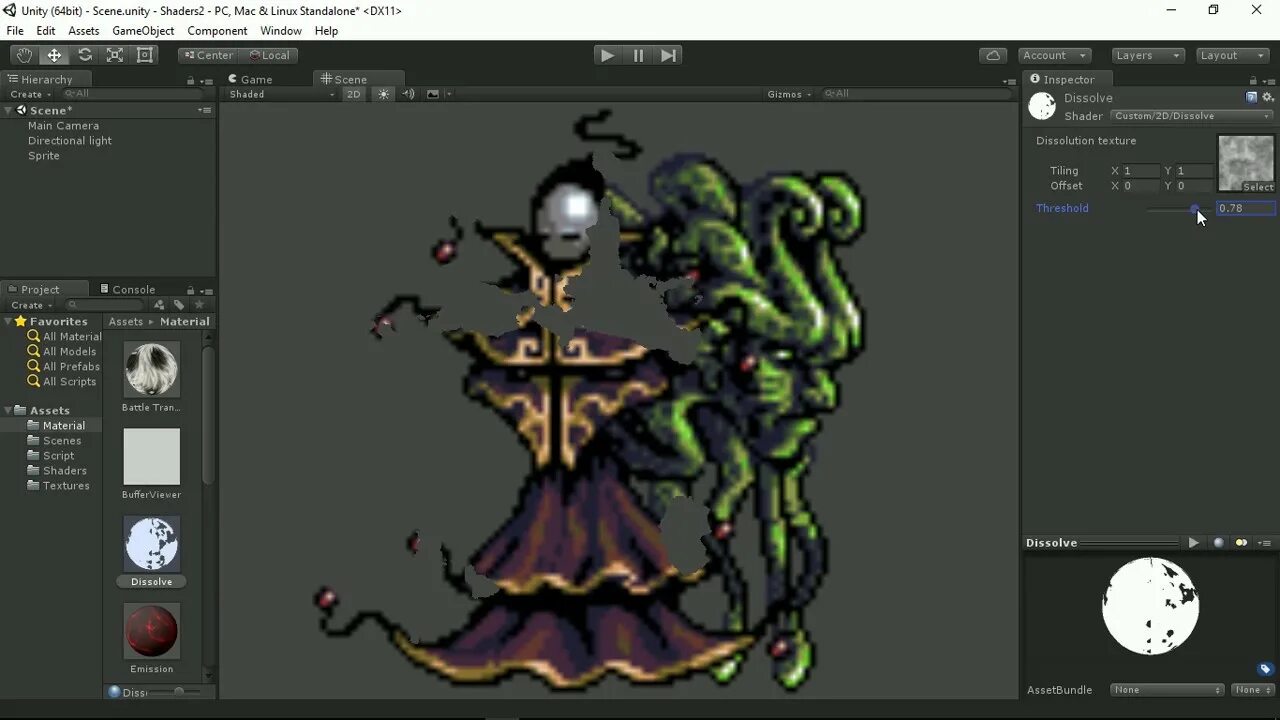Click search by type icon in Project
Image resolution: width=1280 pixels, height=720 pixels.
(159, 305)
